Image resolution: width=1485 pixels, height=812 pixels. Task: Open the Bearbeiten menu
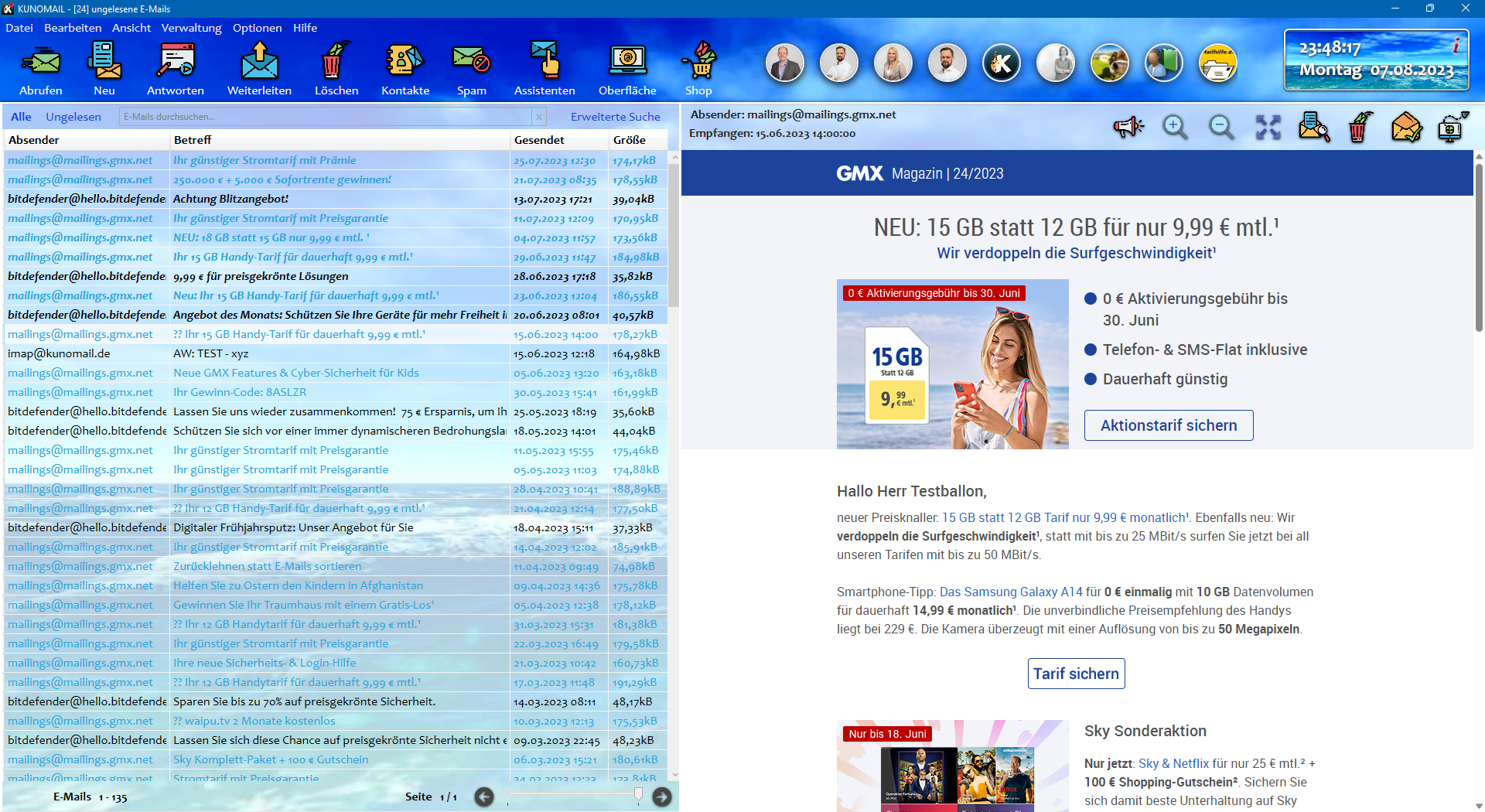pyautogui.click(x=73, y=28)
